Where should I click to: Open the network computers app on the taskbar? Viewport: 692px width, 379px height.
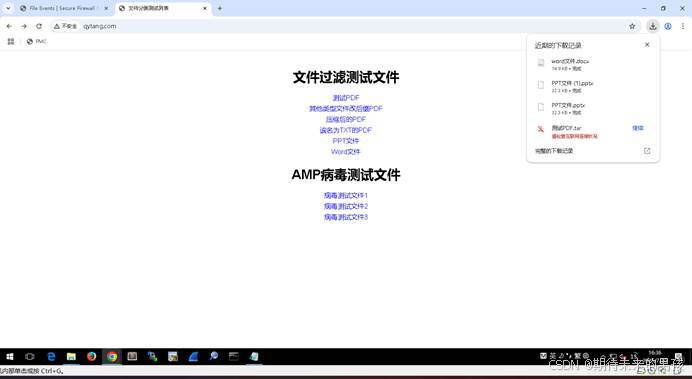coord(153,356)
